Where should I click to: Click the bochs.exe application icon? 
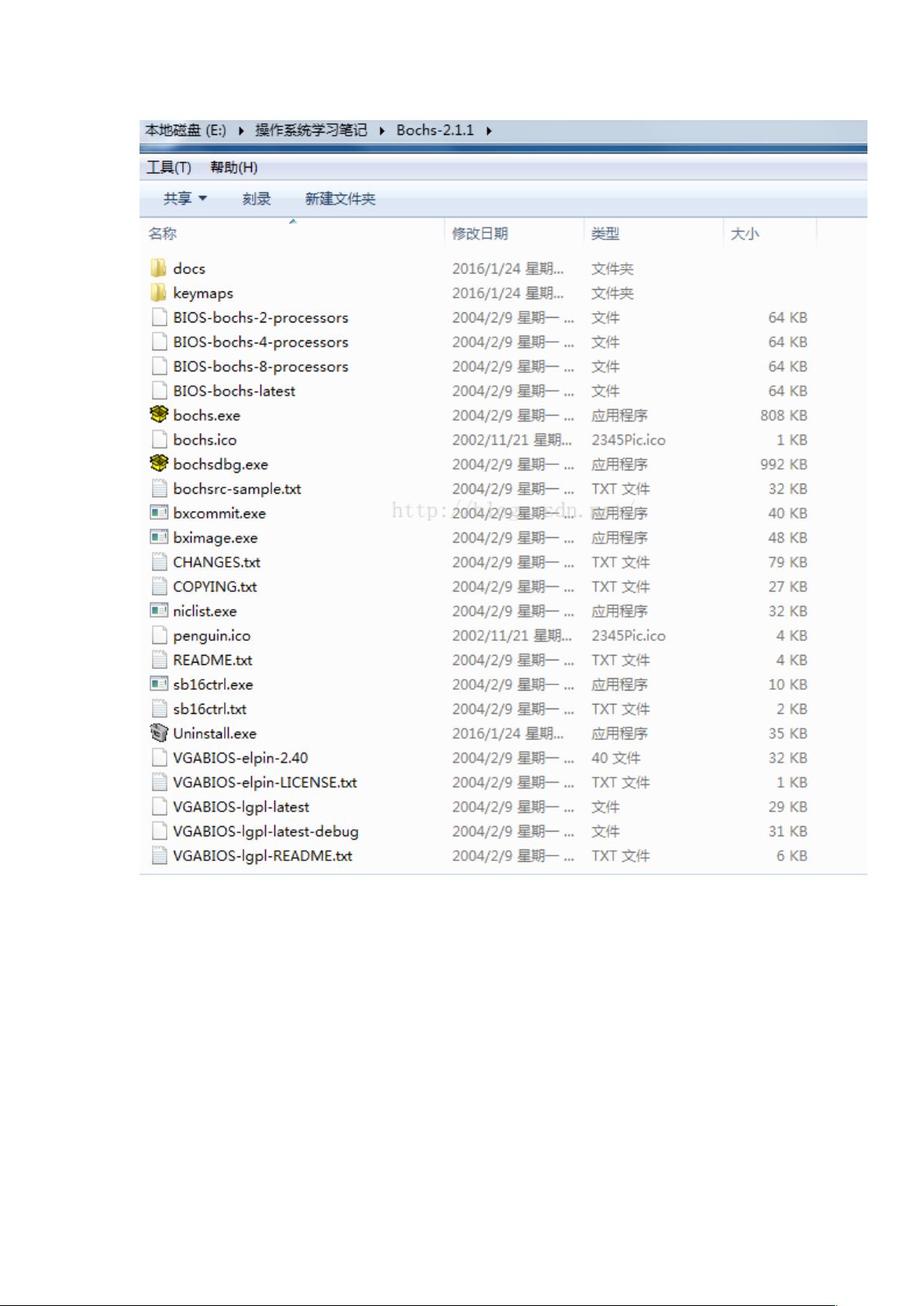[159, 415]
